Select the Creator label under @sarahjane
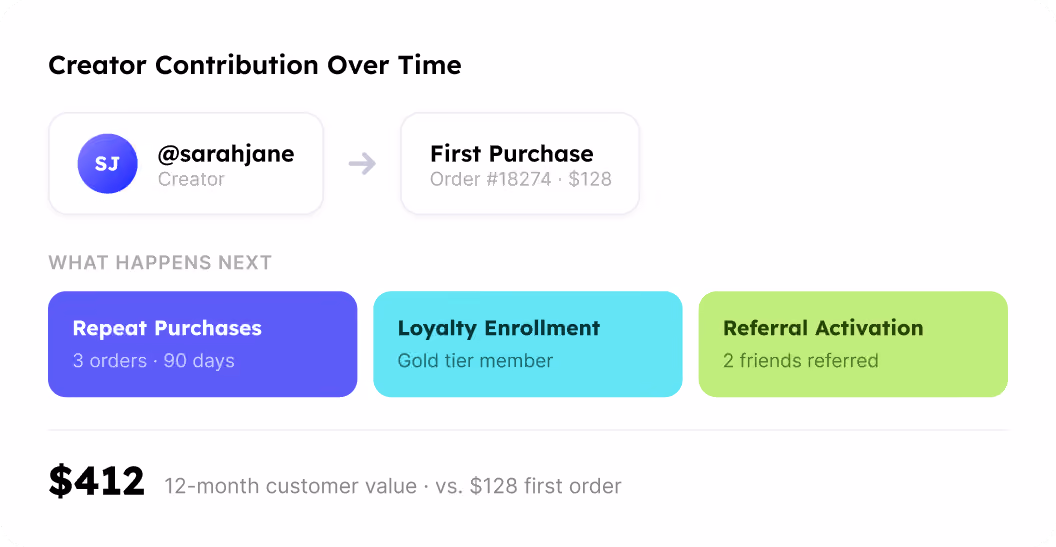The image size is (1056, 547). (x=191, y=179)
